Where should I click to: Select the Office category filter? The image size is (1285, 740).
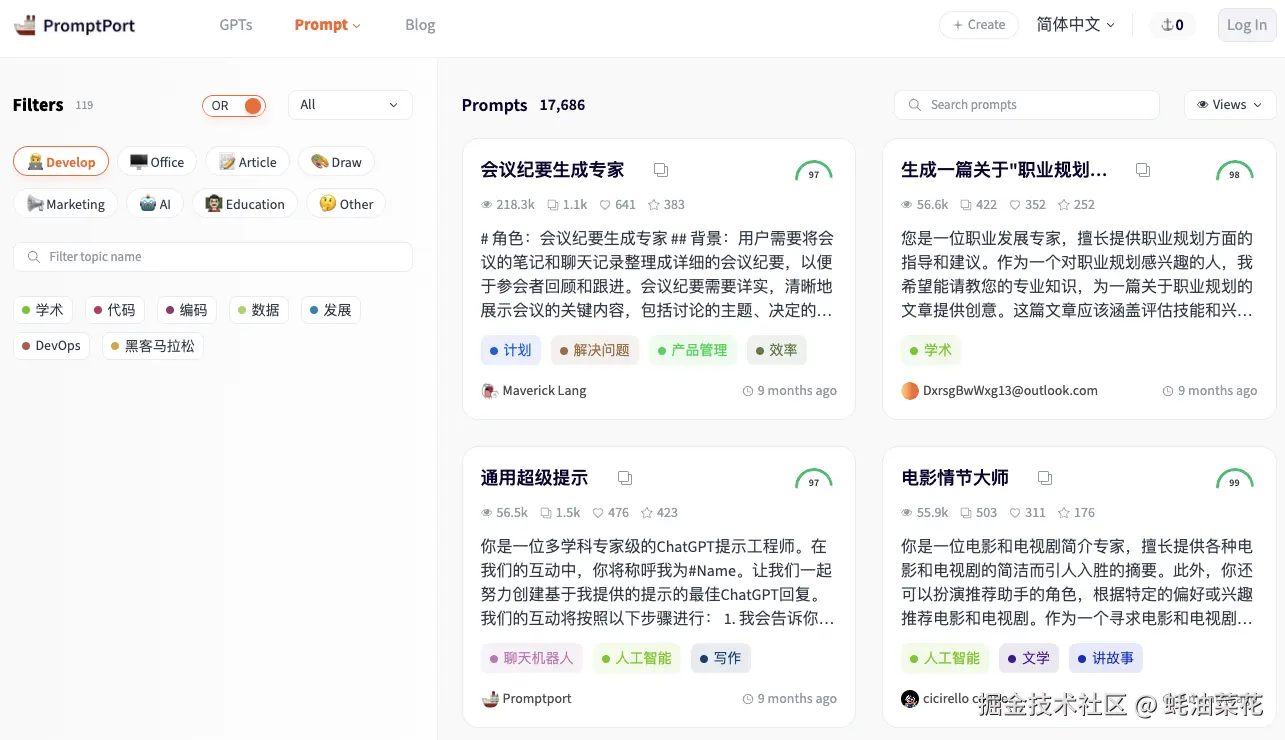pyautogui.click(x=157, y=162)
